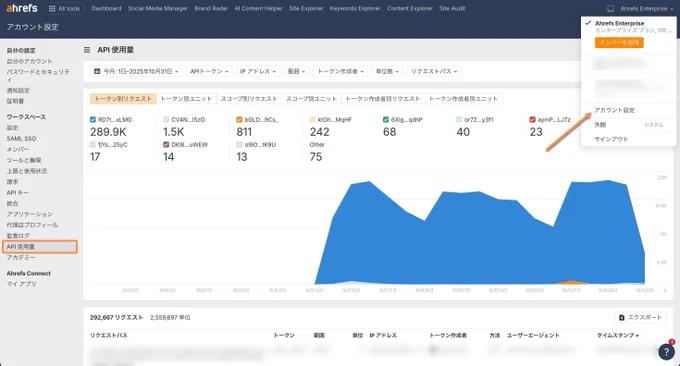Image resolution: width=680 pixels, height=366 pixels.
Task: Open Site Audit in the top navigation
Action: pyautogui.click(x=452, y=9)
